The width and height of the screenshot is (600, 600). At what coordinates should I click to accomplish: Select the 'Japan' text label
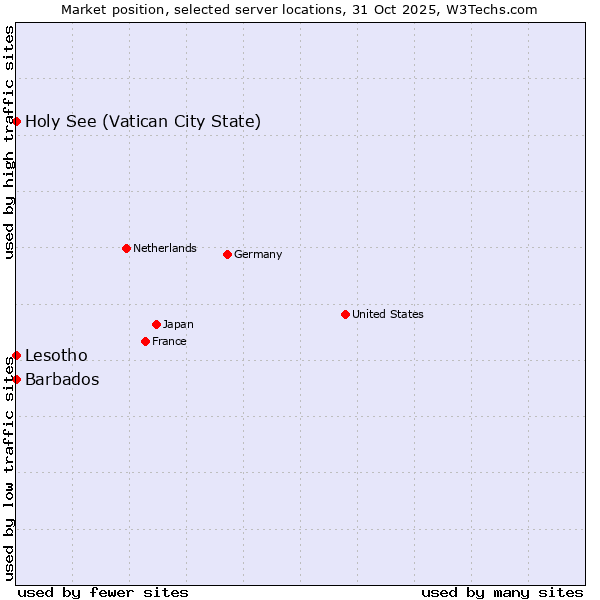click(178, 324)
